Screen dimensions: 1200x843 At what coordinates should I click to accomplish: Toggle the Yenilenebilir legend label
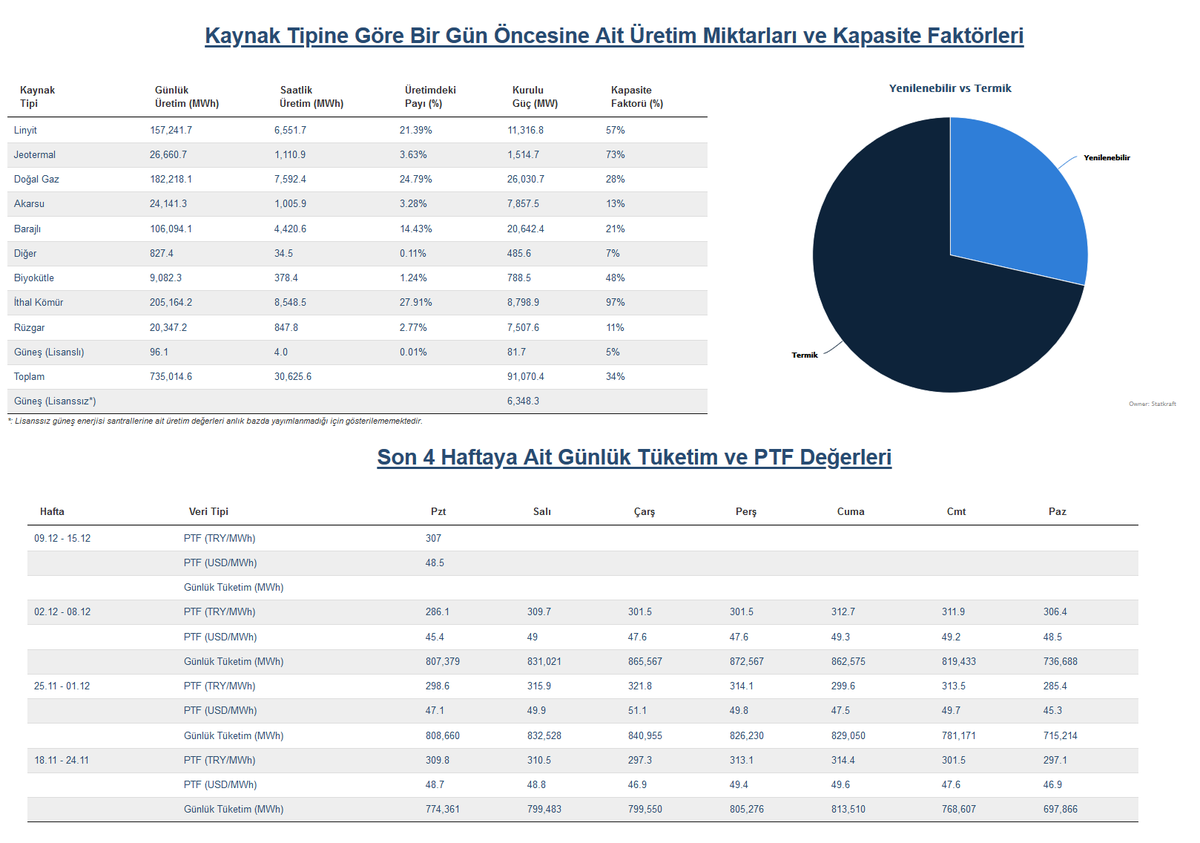(1105, 158)
